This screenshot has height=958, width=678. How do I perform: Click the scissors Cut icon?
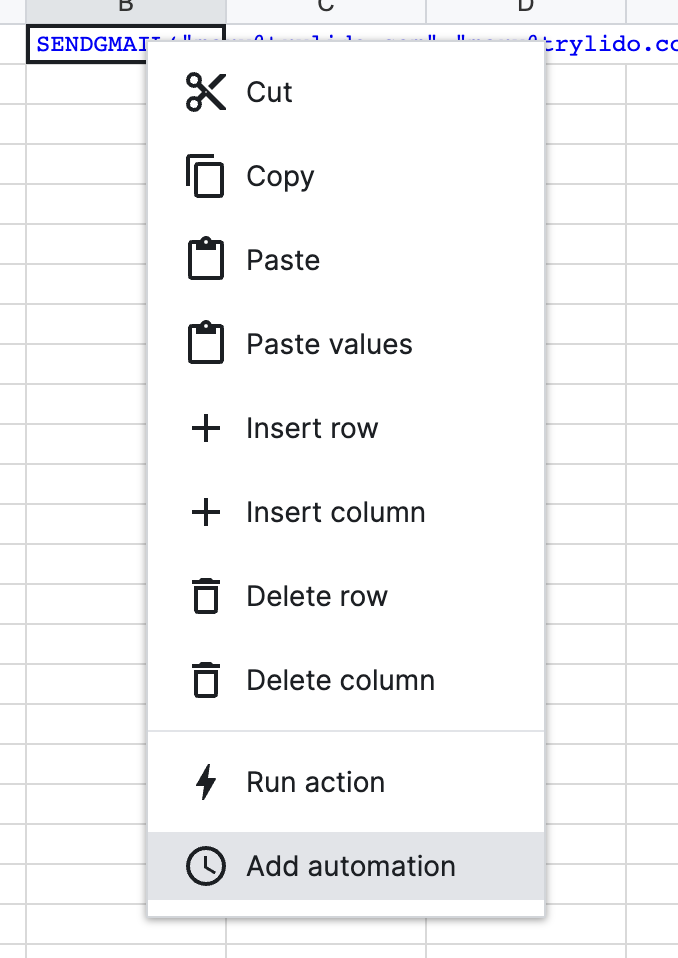pyautogui.click(x=206, y=92)
